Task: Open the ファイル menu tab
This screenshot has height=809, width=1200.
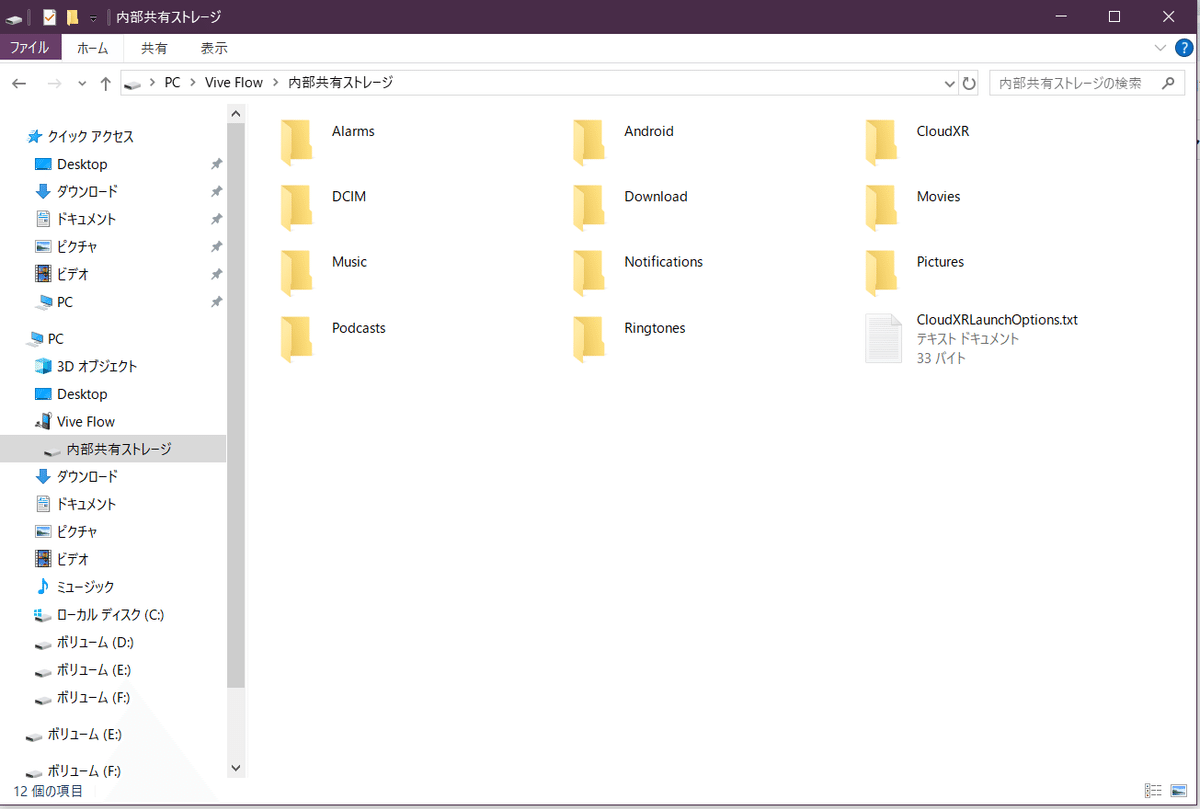Action: [30, 48]
